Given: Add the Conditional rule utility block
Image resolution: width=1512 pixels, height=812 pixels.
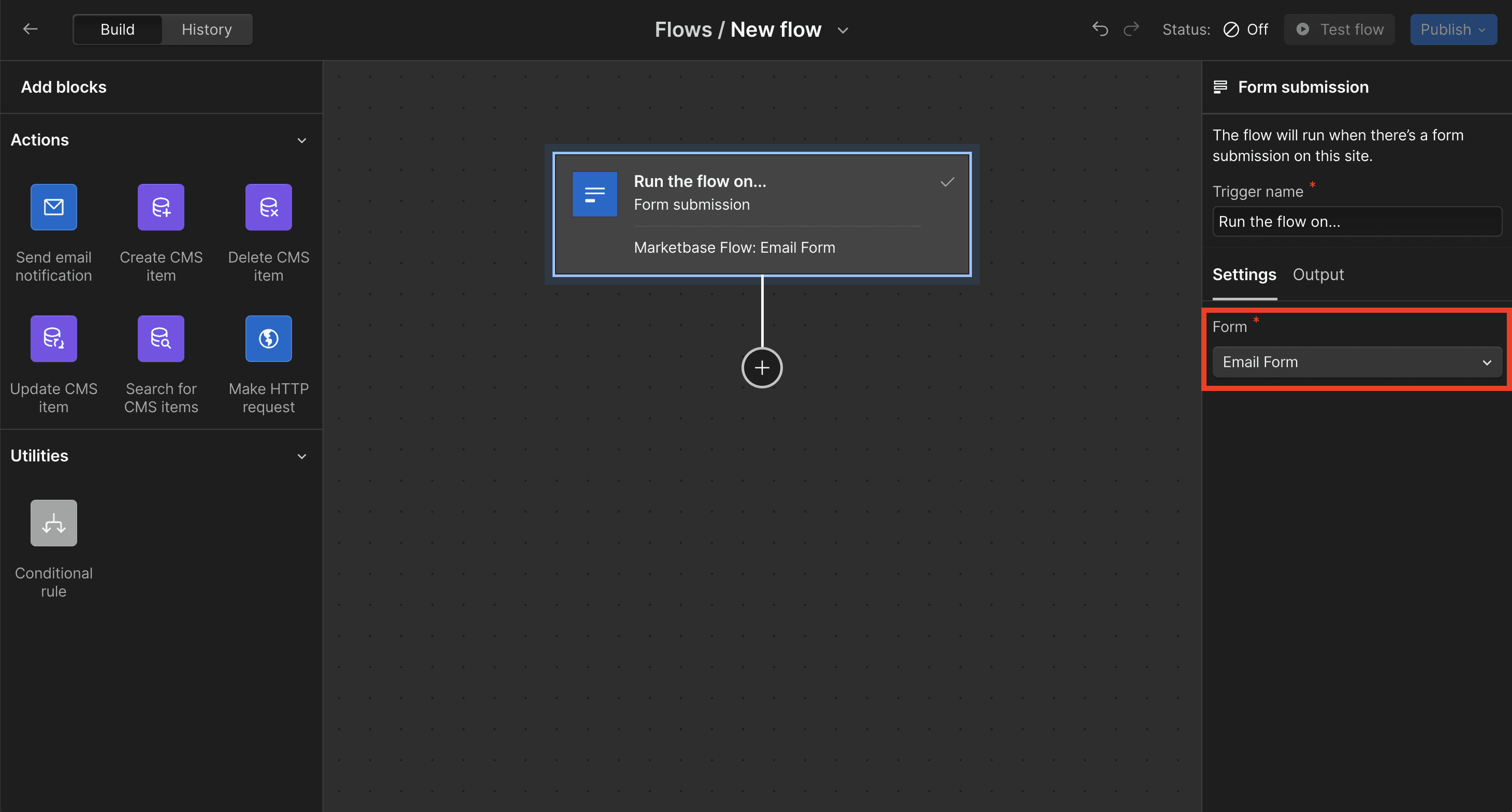Looking at the screenshot, I should tap(53, 523).
